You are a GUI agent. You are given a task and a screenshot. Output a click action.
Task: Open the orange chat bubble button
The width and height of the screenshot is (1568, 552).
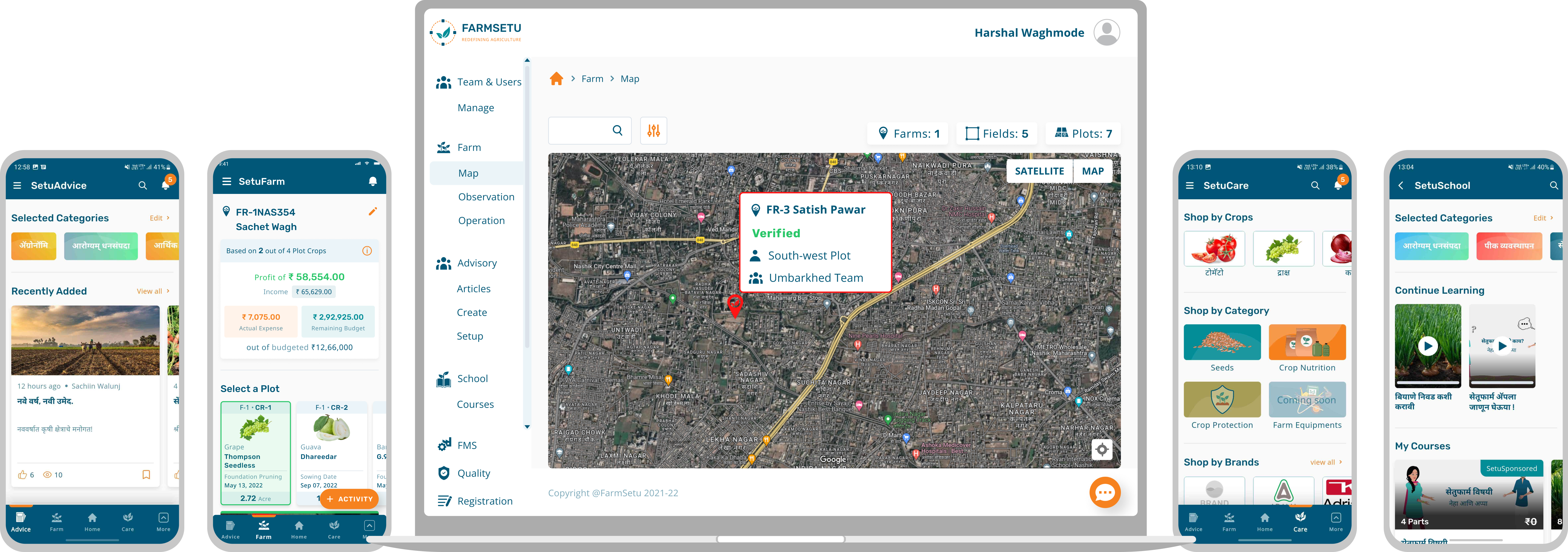coord(1105,492)
